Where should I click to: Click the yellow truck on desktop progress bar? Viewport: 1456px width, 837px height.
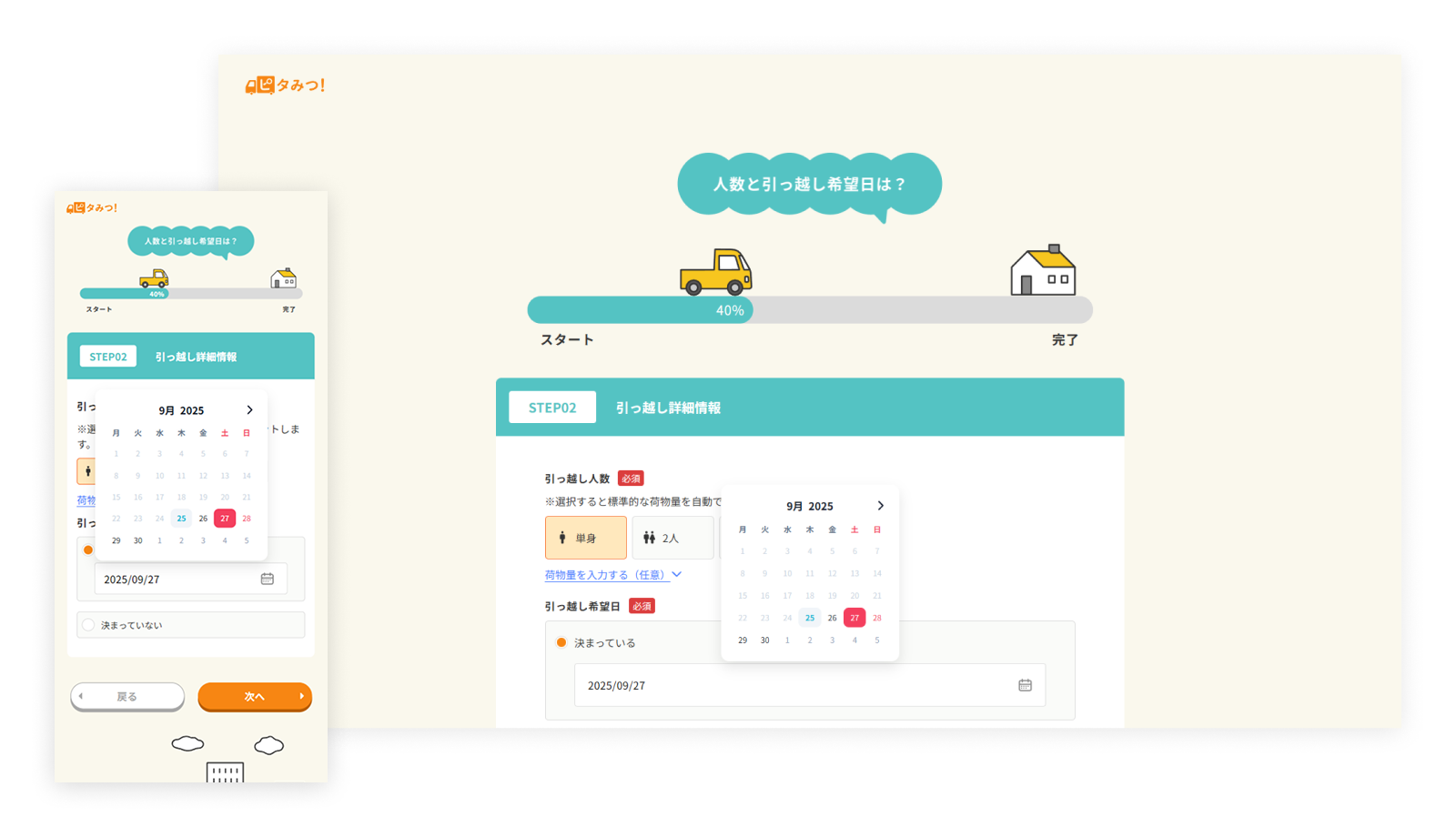[716, 271]
